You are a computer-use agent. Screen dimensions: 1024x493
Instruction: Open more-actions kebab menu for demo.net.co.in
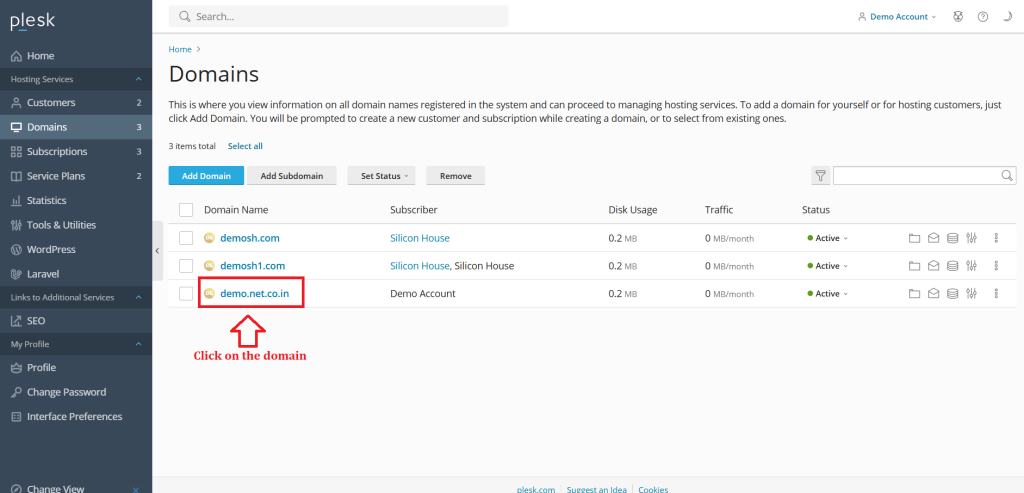996,294
